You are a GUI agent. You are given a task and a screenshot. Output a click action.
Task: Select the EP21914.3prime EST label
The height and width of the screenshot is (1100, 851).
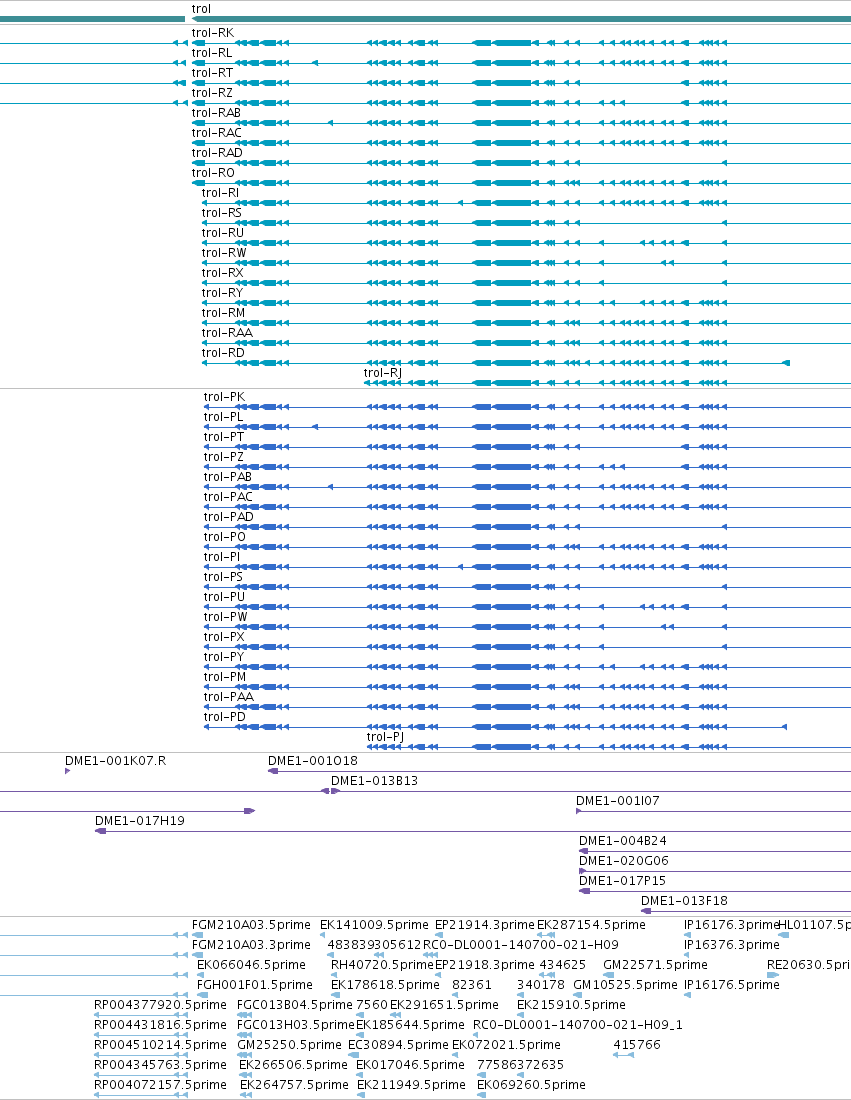(485, 925)
